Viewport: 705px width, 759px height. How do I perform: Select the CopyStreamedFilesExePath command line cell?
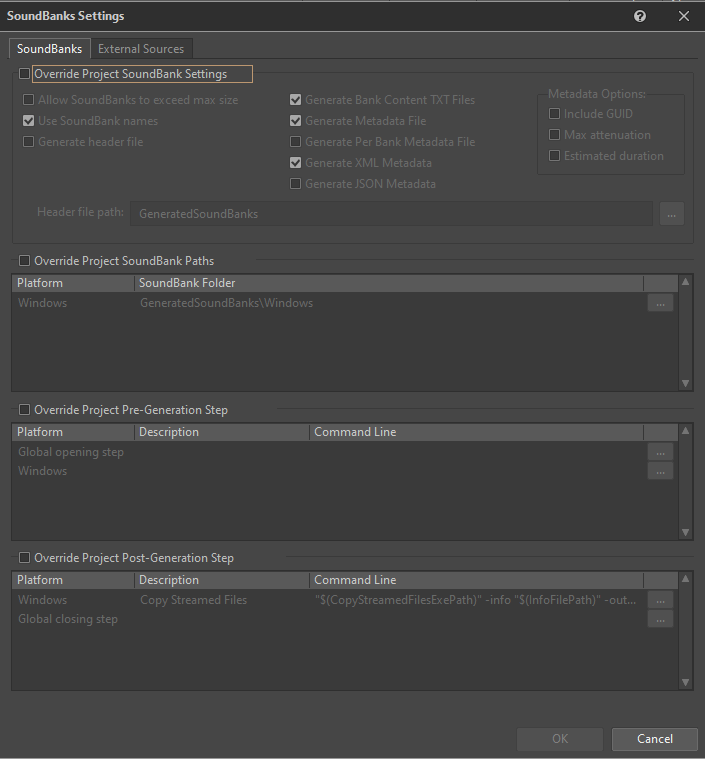[x=475, y=600]
